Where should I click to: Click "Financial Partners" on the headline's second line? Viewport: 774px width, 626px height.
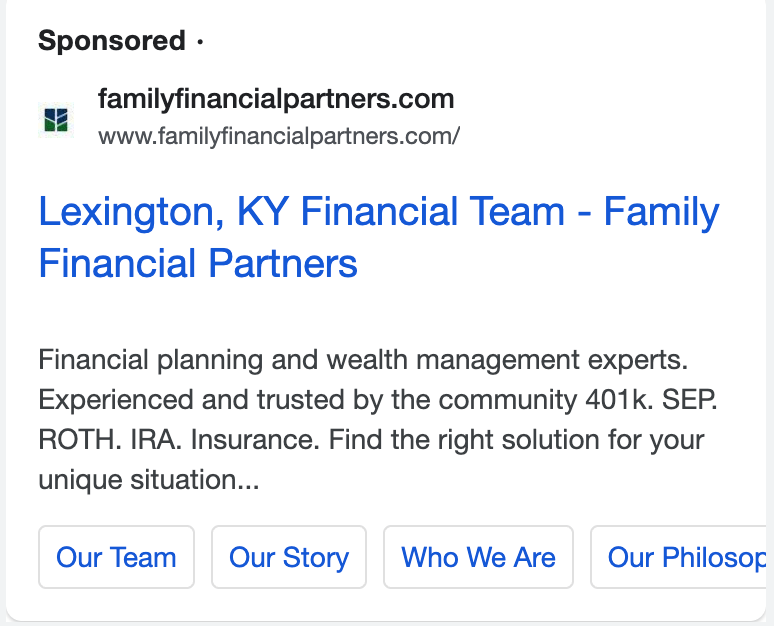point(198,264)
